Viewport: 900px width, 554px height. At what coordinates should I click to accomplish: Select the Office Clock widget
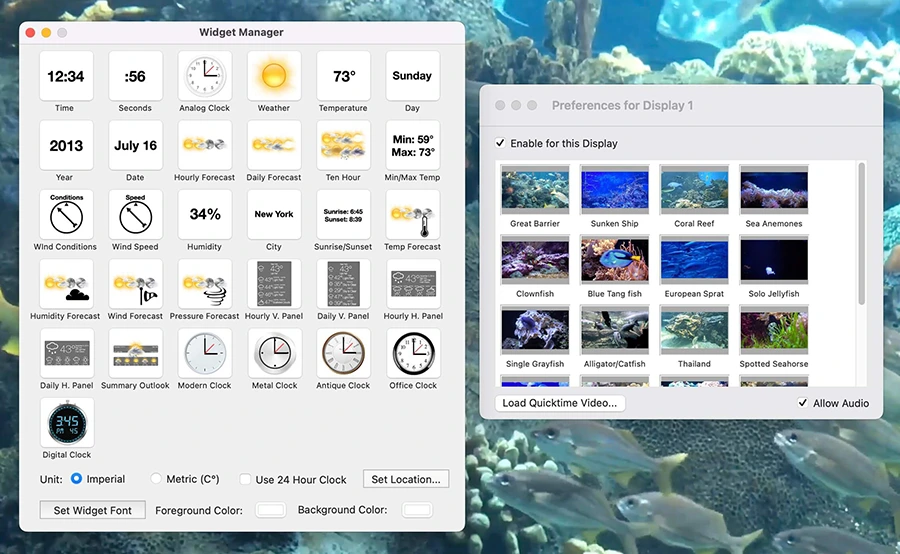tap(412, 353)
